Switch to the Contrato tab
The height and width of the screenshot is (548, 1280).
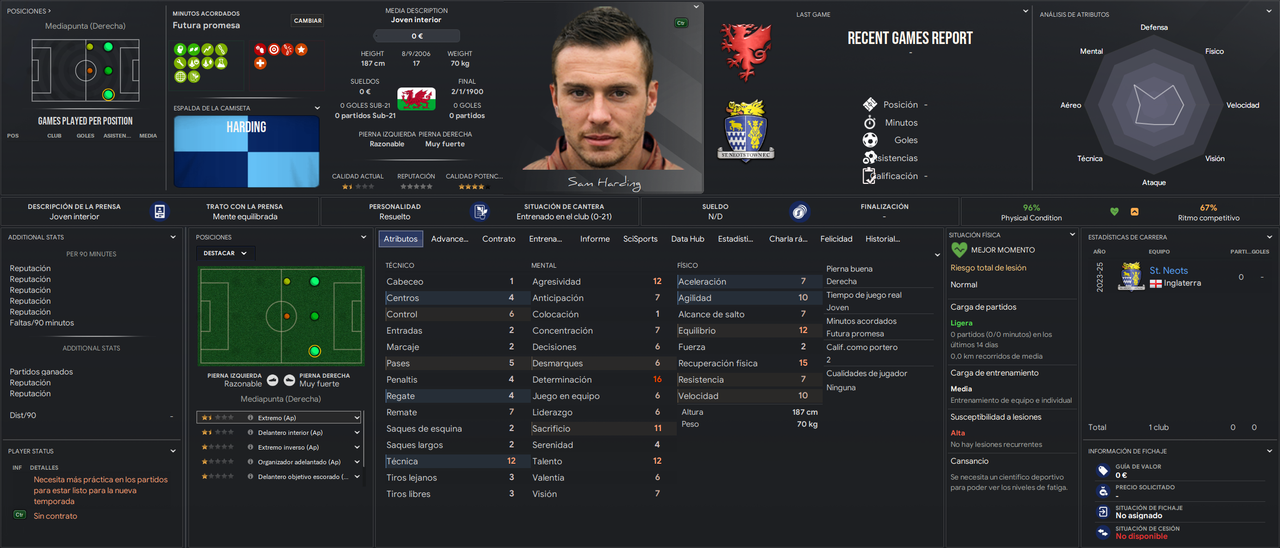(x=499, y=239)
